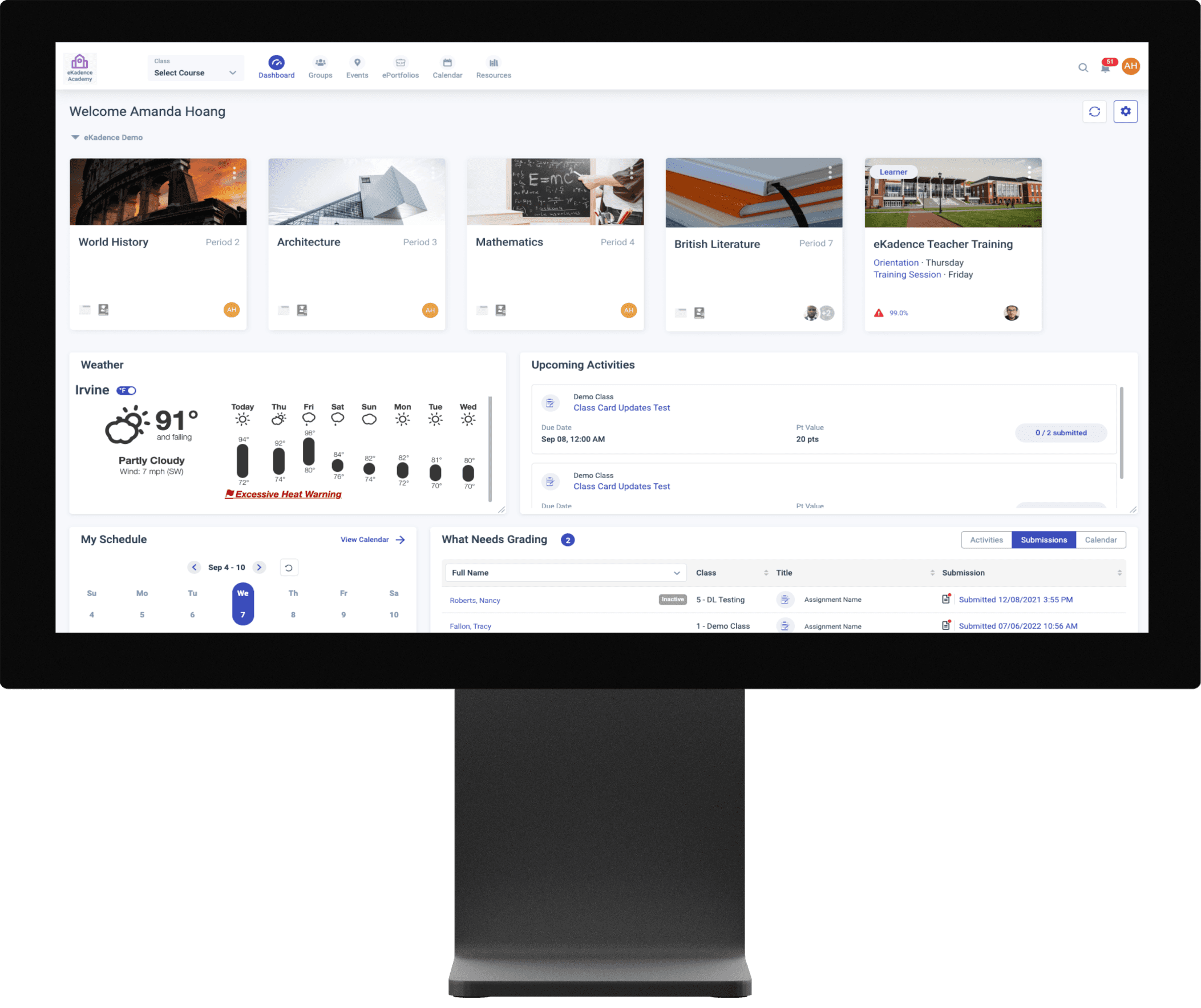This screenshot has height=1008, width=1201.
Task: Open the search magnifier icon
Action: (x=1083, y=67)
